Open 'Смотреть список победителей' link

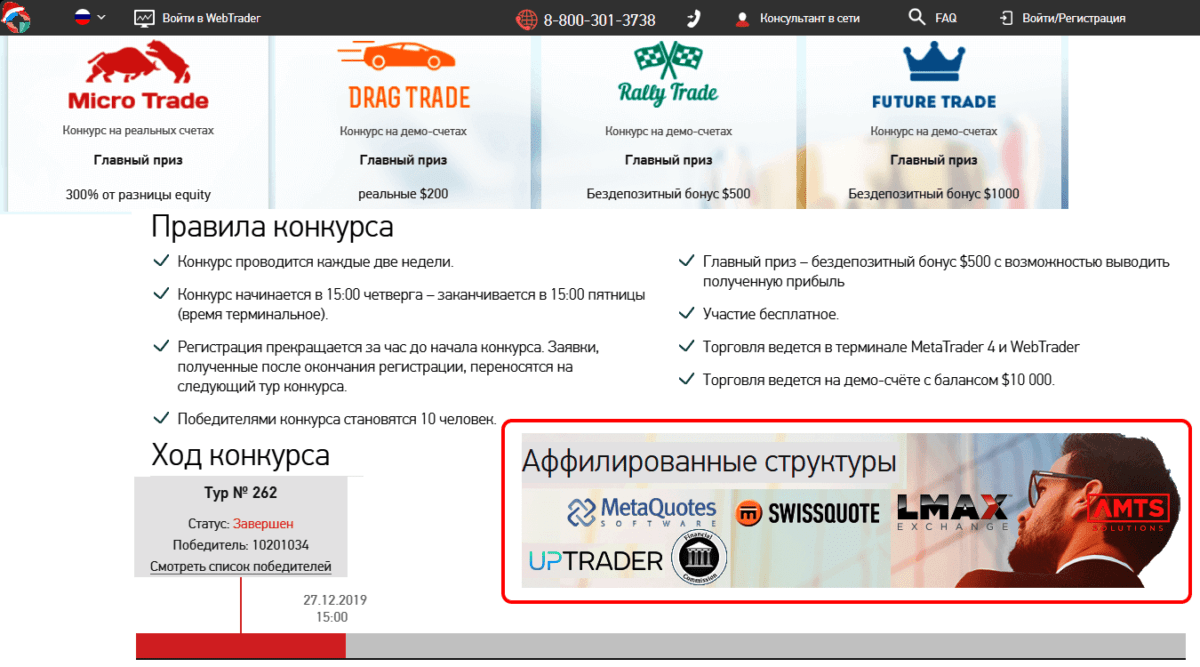pyautogui.click(x=240, y=567)
